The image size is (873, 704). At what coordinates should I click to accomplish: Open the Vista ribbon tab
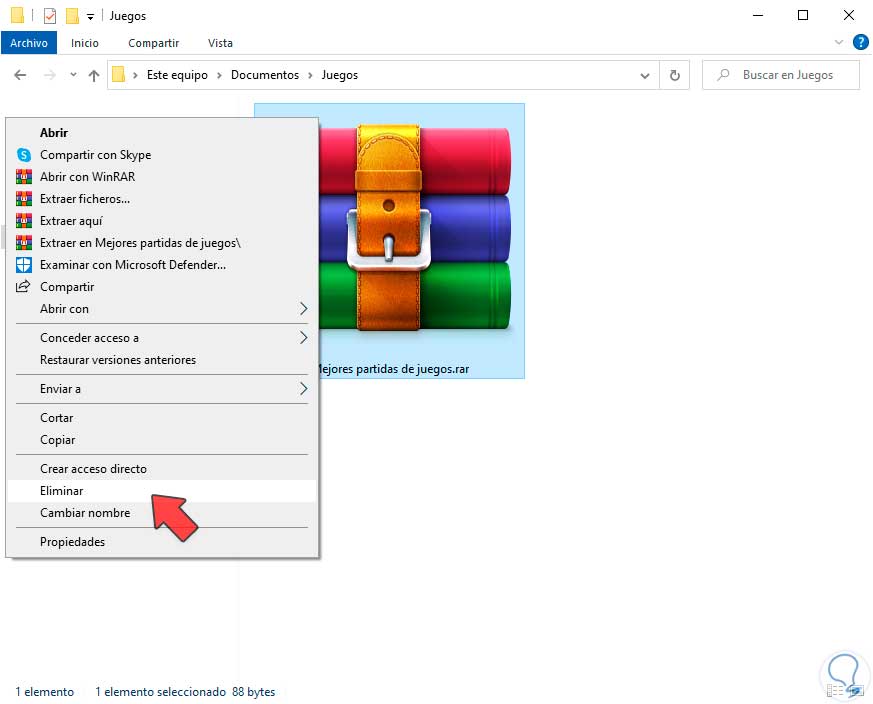point(220,43)
